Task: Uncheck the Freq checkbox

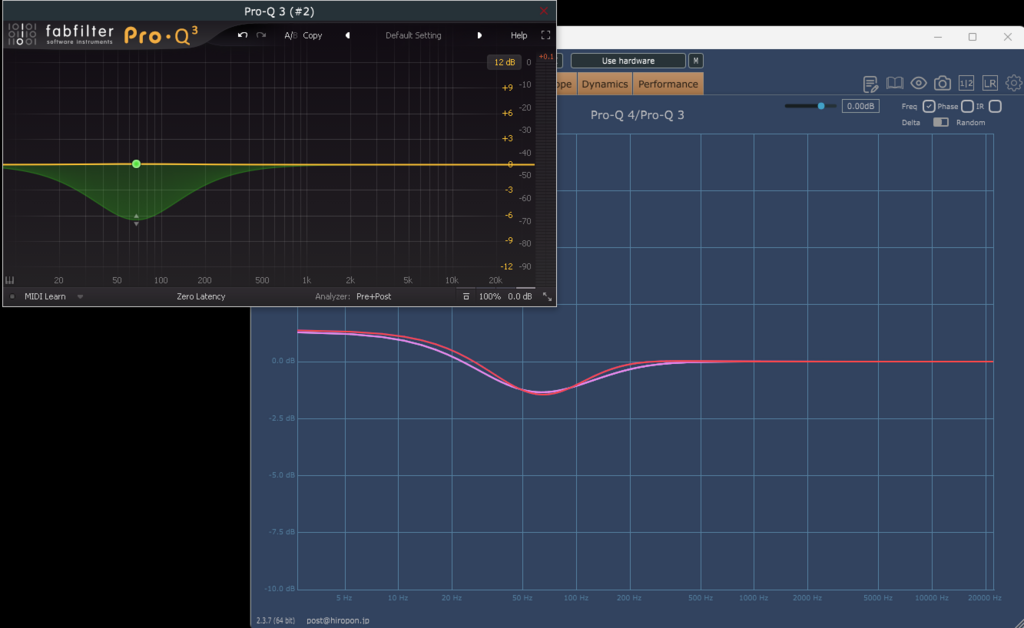Action: [929, 106]
